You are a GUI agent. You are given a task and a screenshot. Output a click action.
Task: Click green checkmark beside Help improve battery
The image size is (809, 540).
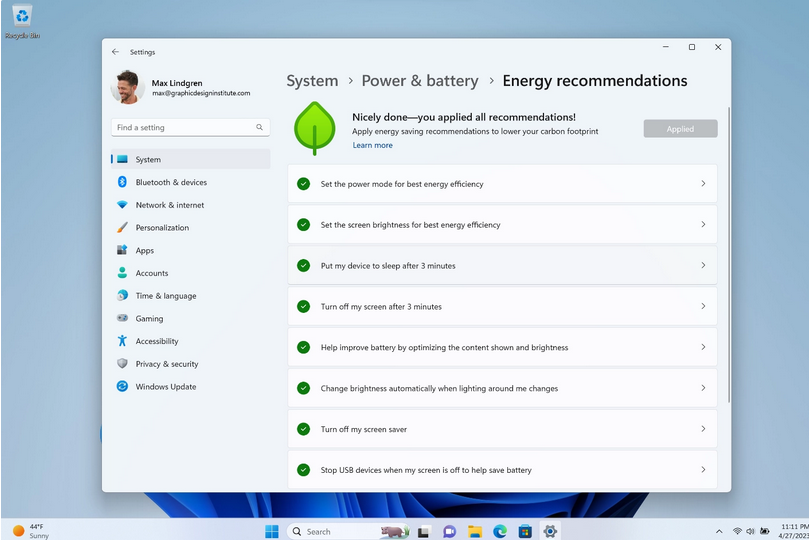(x=303, y=347)
